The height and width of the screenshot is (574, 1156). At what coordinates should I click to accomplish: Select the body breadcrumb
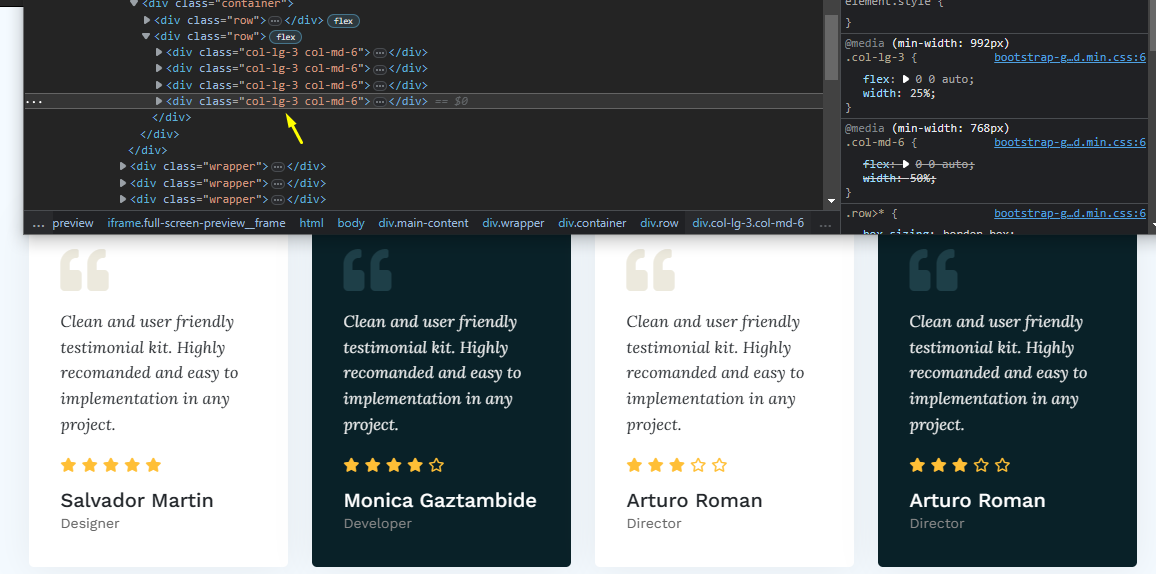[x=351, y=223]
